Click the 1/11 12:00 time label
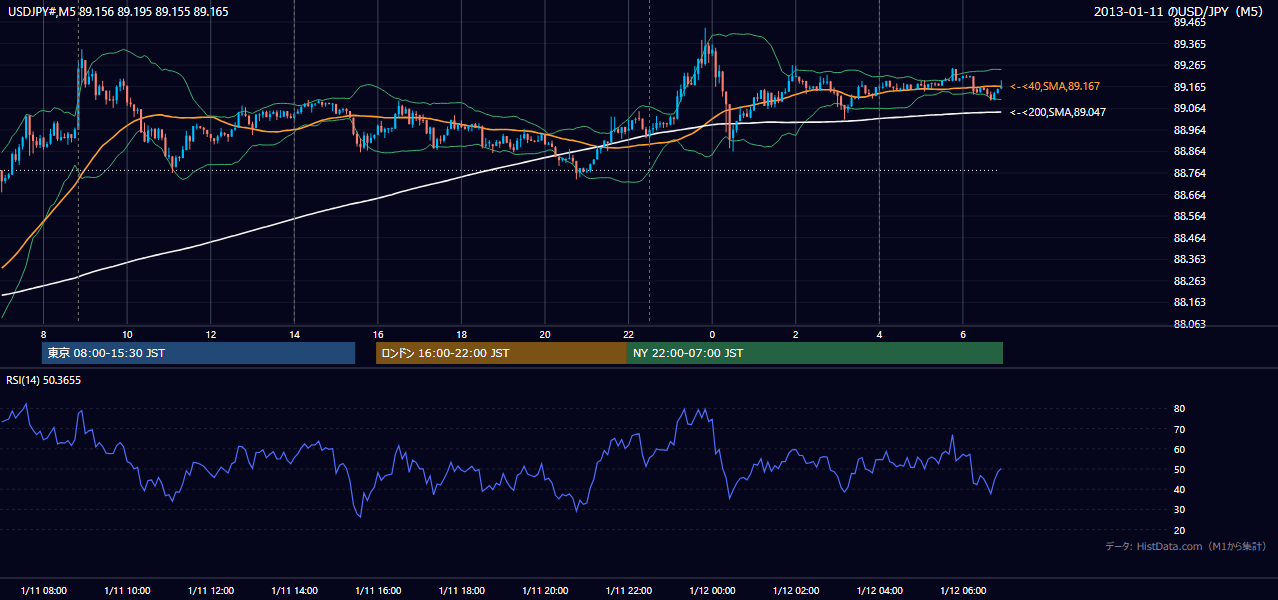Screen dimensions: 1278x600 (210, 590)
